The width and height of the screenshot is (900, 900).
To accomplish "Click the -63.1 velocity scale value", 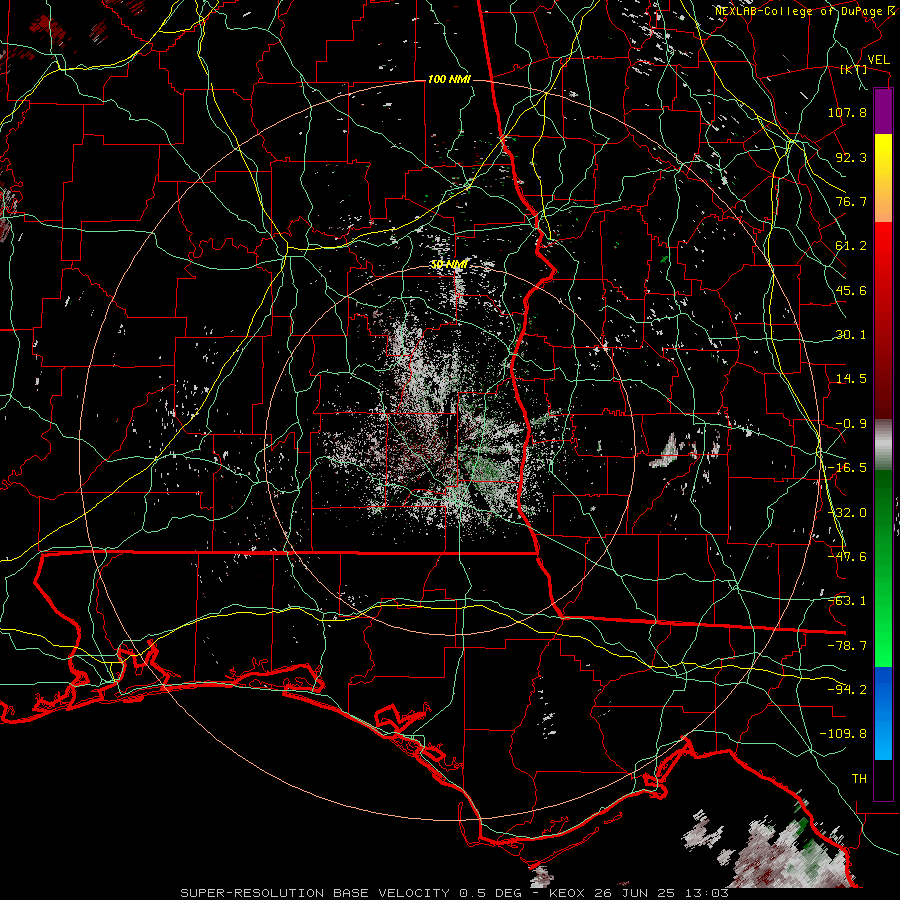I will 847,601.
